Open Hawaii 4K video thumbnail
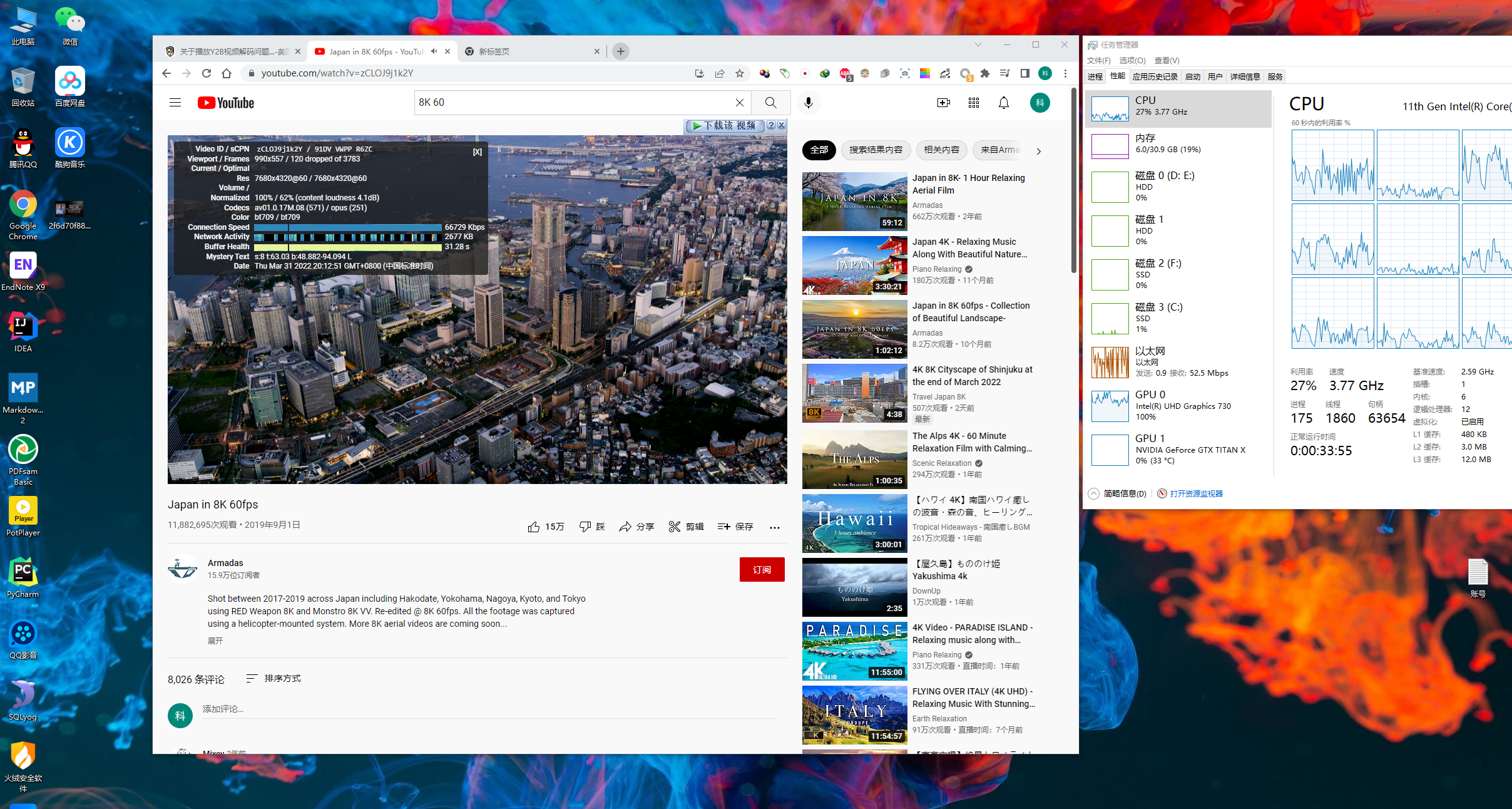Viewport: 1512px width, 809px height. click(x=854, y=523)
